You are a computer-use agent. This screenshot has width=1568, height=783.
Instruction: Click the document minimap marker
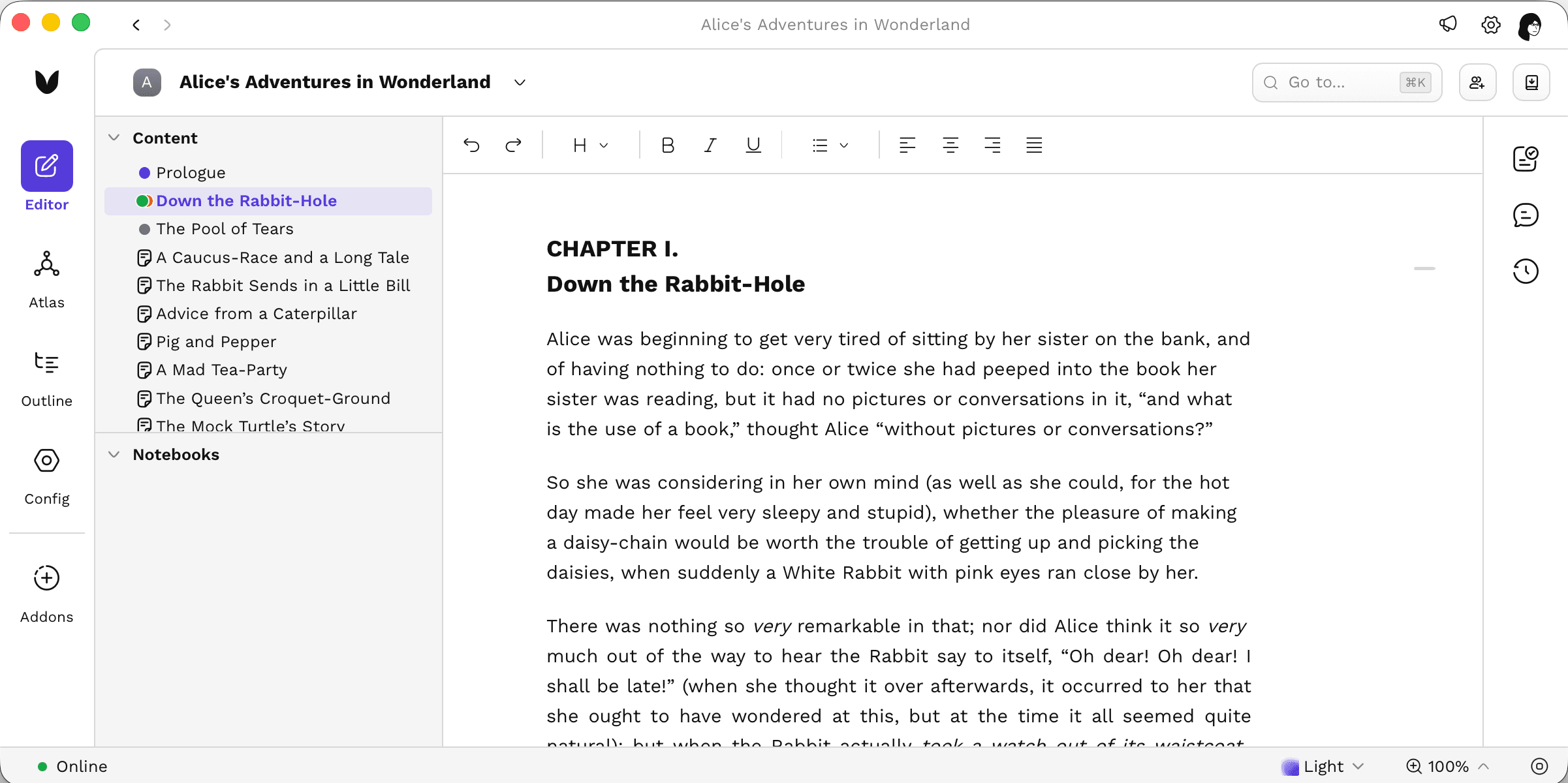[1424, 268]
